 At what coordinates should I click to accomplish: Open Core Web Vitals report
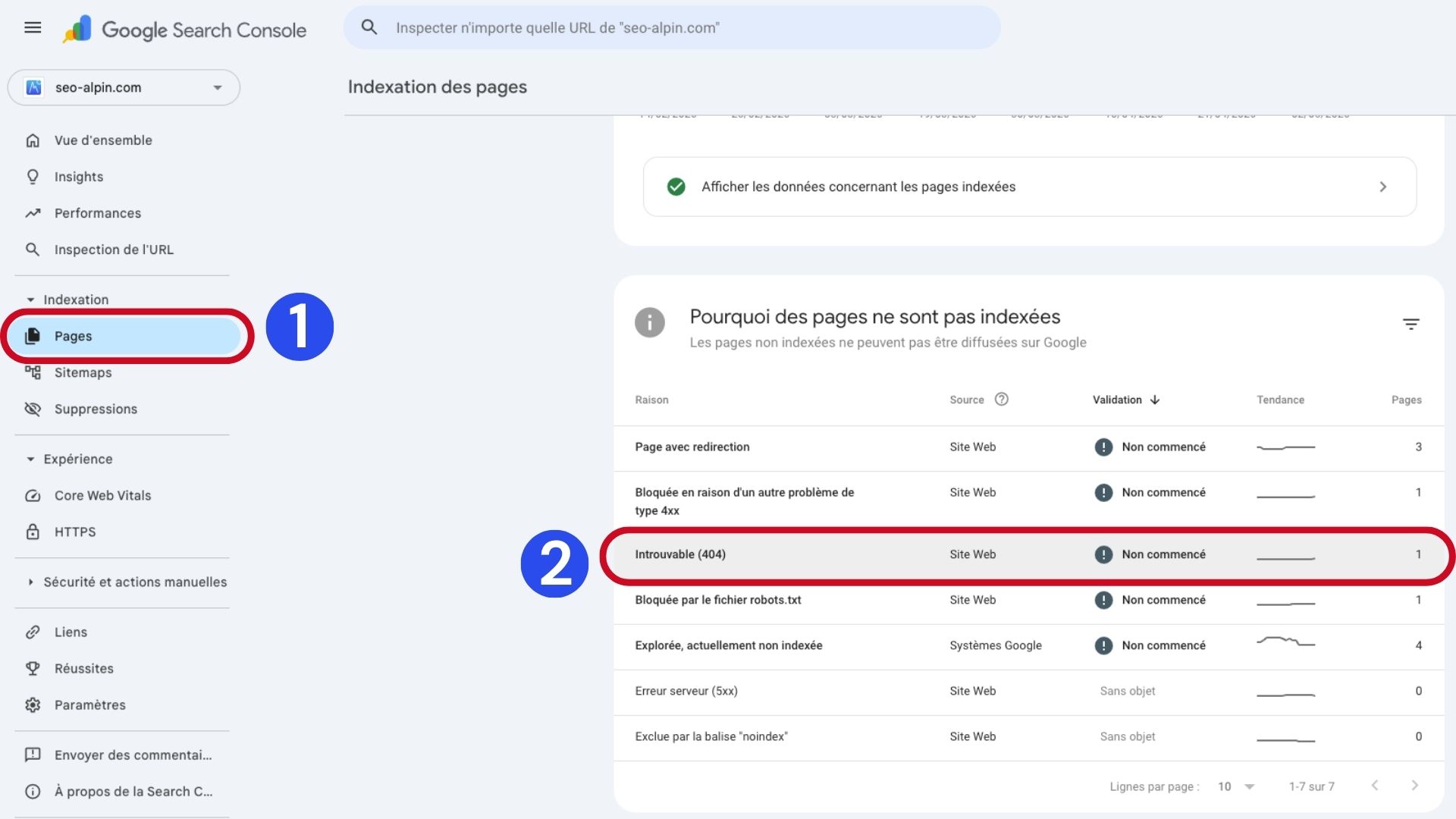102,495
